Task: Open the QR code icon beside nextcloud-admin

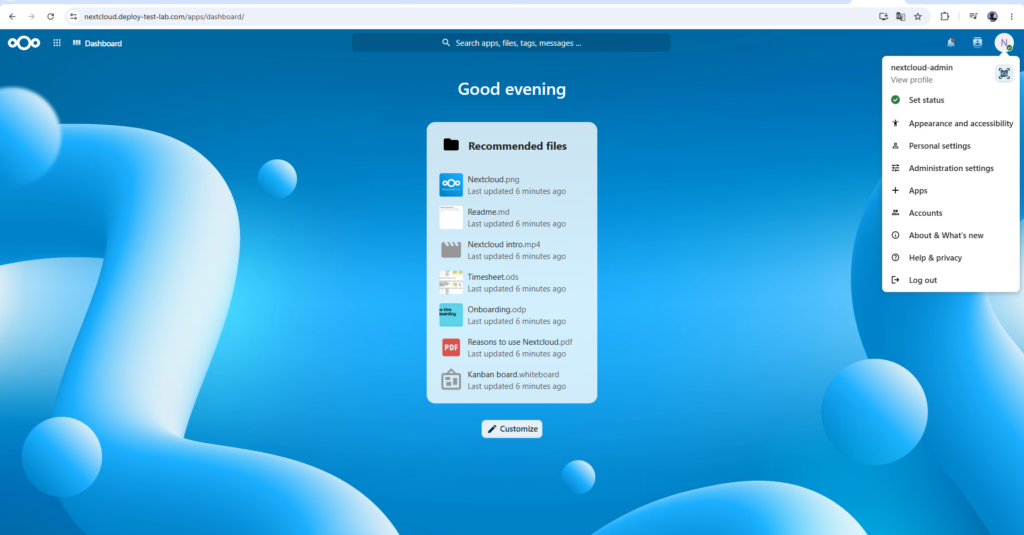Action: tap(1004, 73)
